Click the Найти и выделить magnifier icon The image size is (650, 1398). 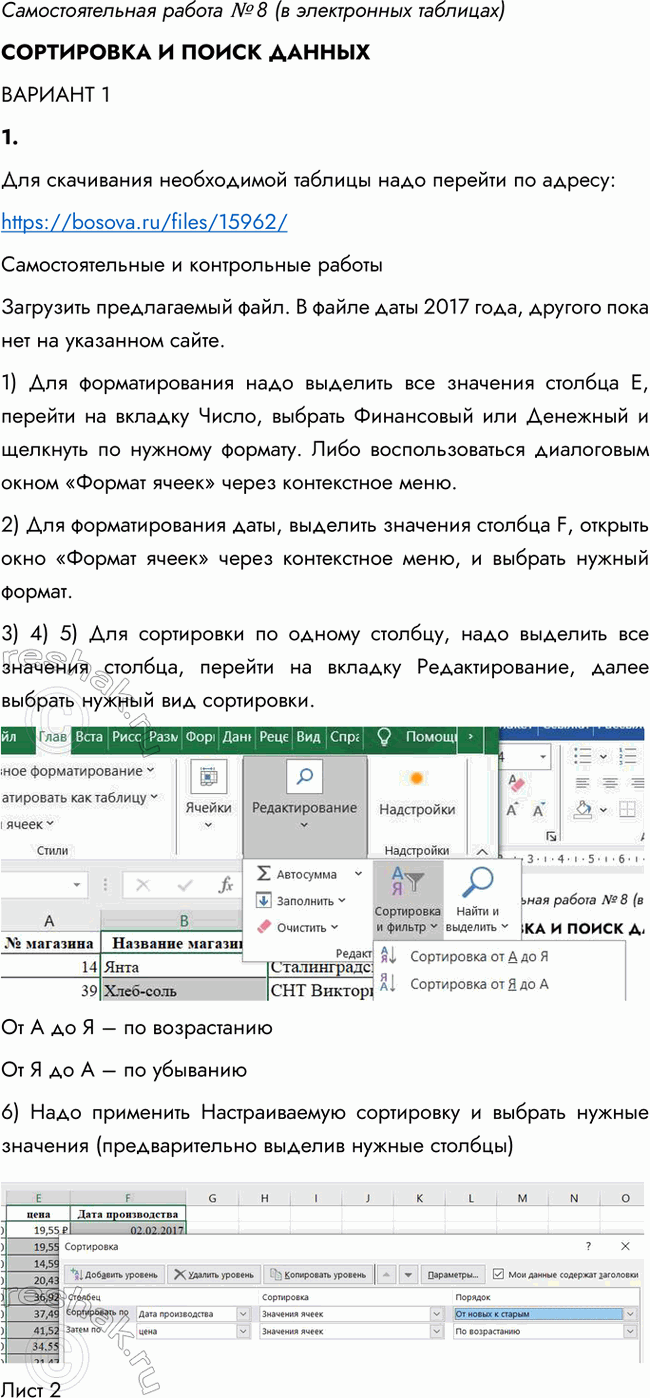tap(478, 882)
